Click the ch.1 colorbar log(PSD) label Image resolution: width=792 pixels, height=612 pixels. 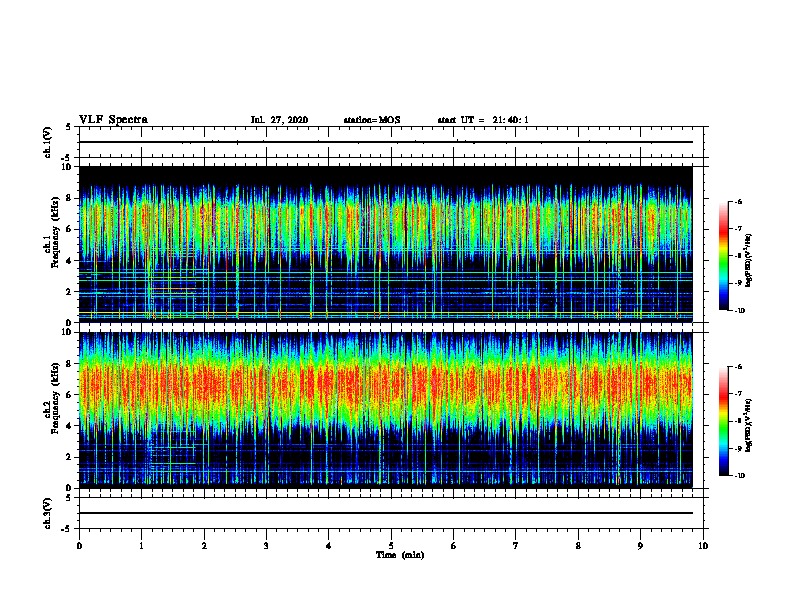point(749,261)
